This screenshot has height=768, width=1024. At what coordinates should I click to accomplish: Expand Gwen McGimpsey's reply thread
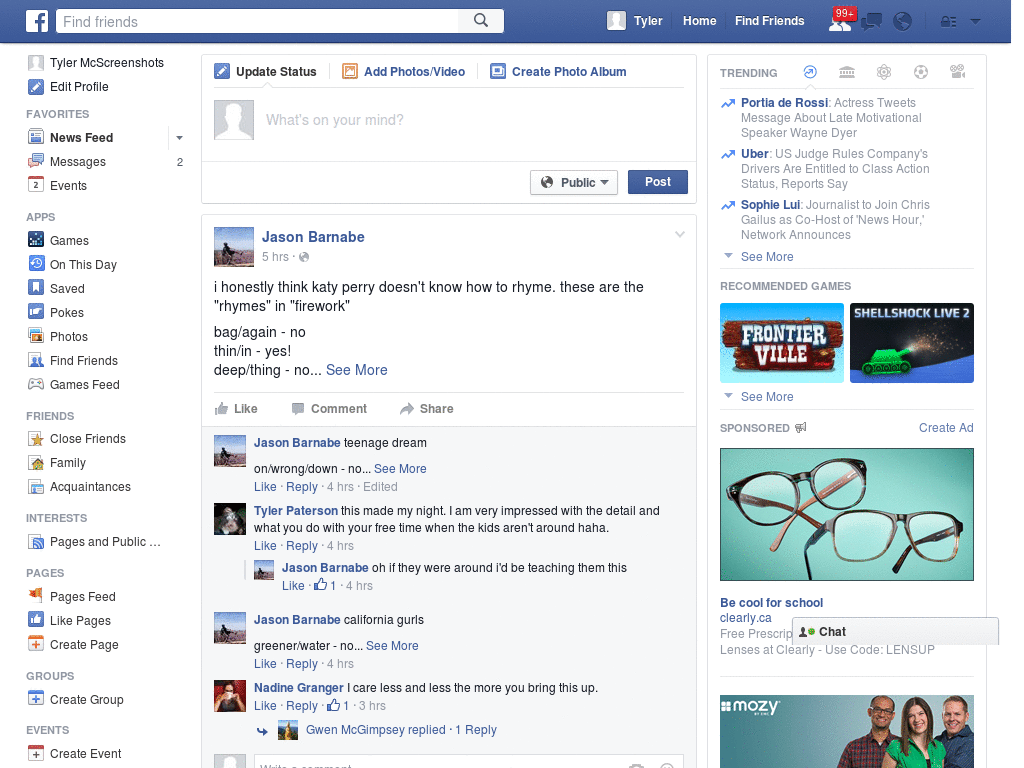[x=401, y=729]
